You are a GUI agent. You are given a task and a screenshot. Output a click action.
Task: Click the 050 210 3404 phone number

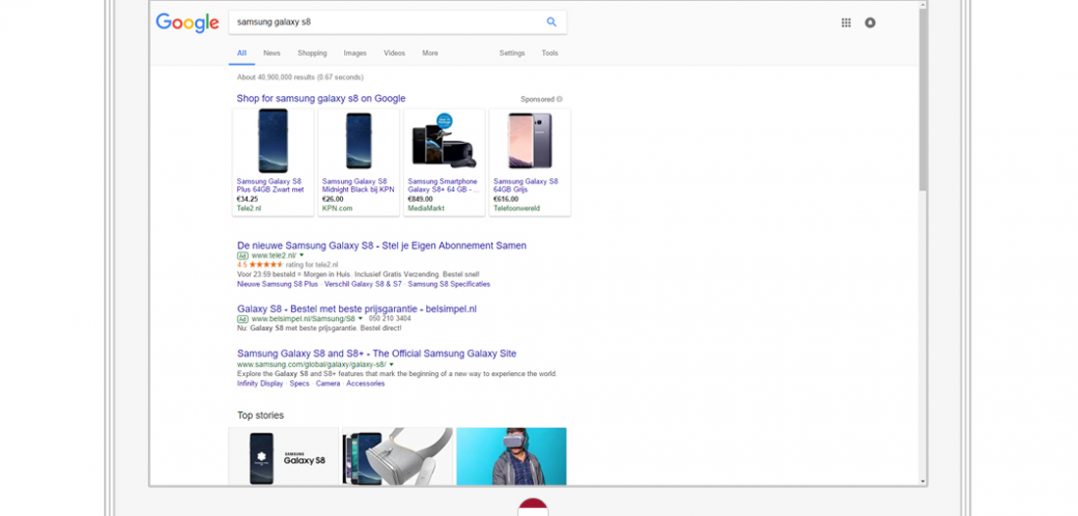(x=390, y=319)
